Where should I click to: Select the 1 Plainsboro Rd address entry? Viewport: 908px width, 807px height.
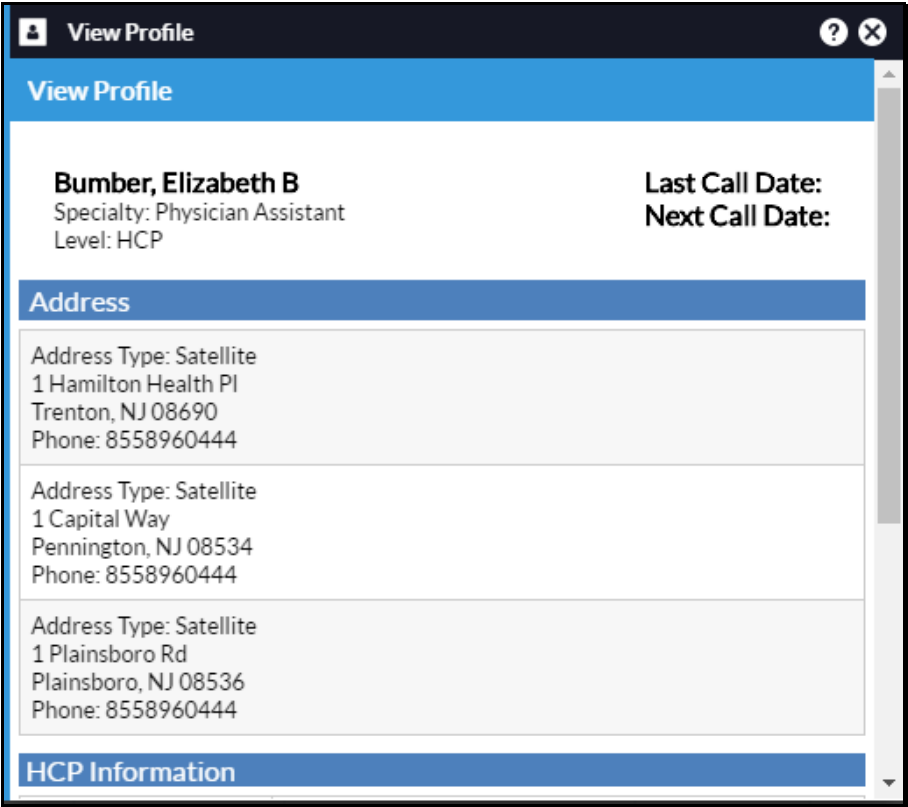(442, 667)
